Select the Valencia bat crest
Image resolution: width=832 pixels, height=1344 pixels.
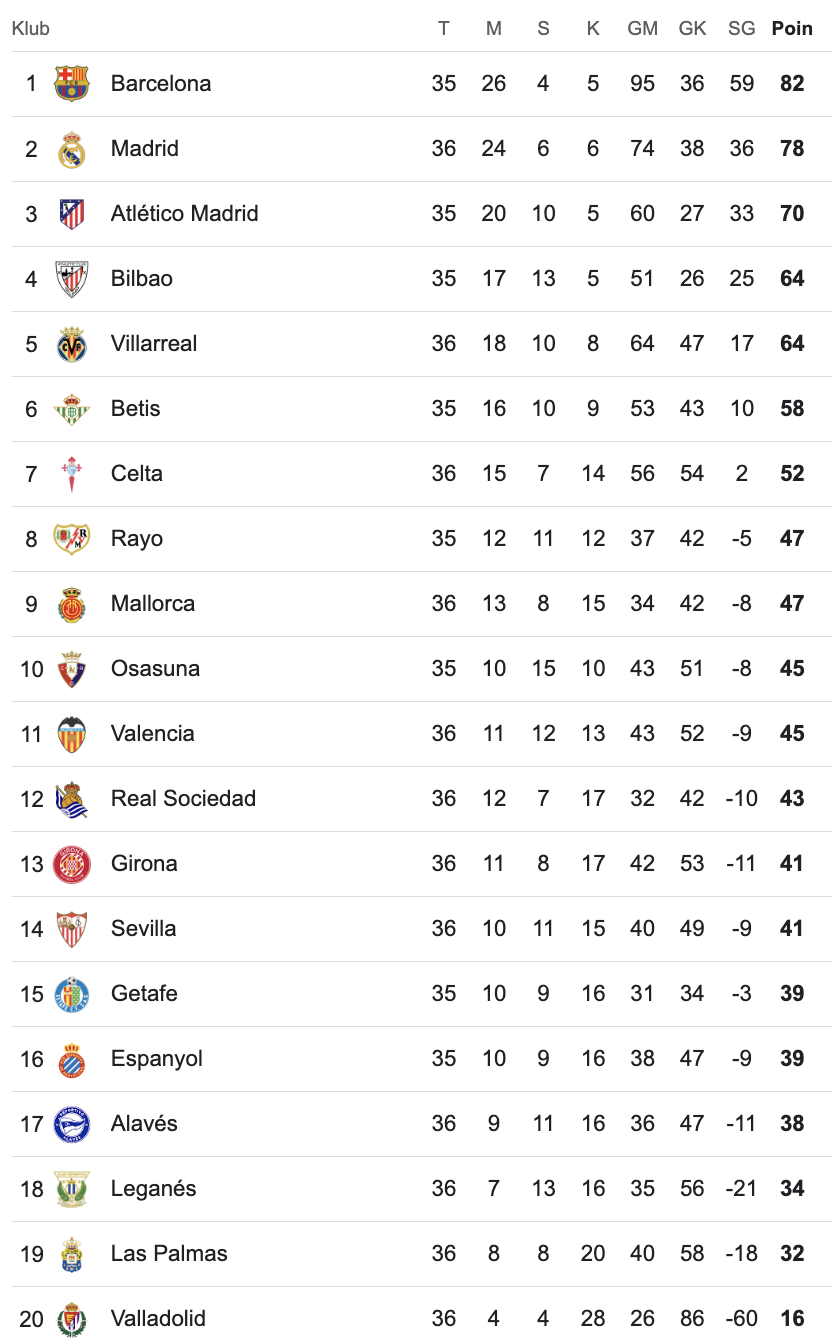[72, 734]
